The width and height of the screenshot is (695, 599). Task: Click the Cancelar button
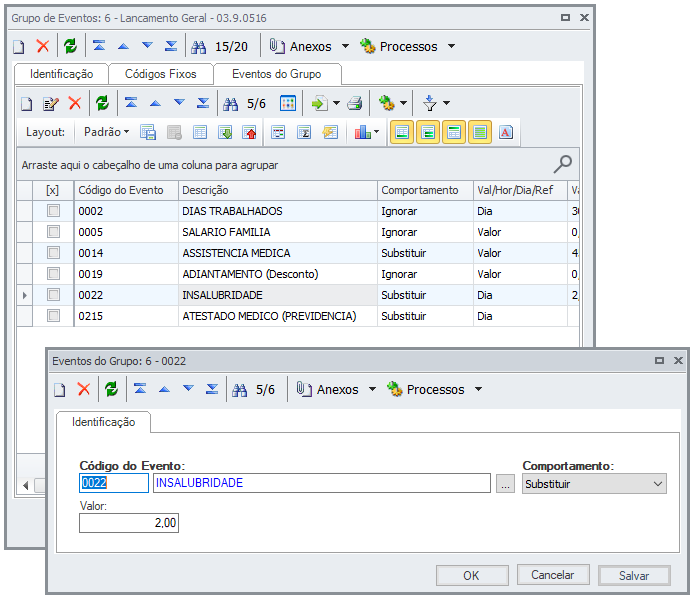tap(553, 575)
